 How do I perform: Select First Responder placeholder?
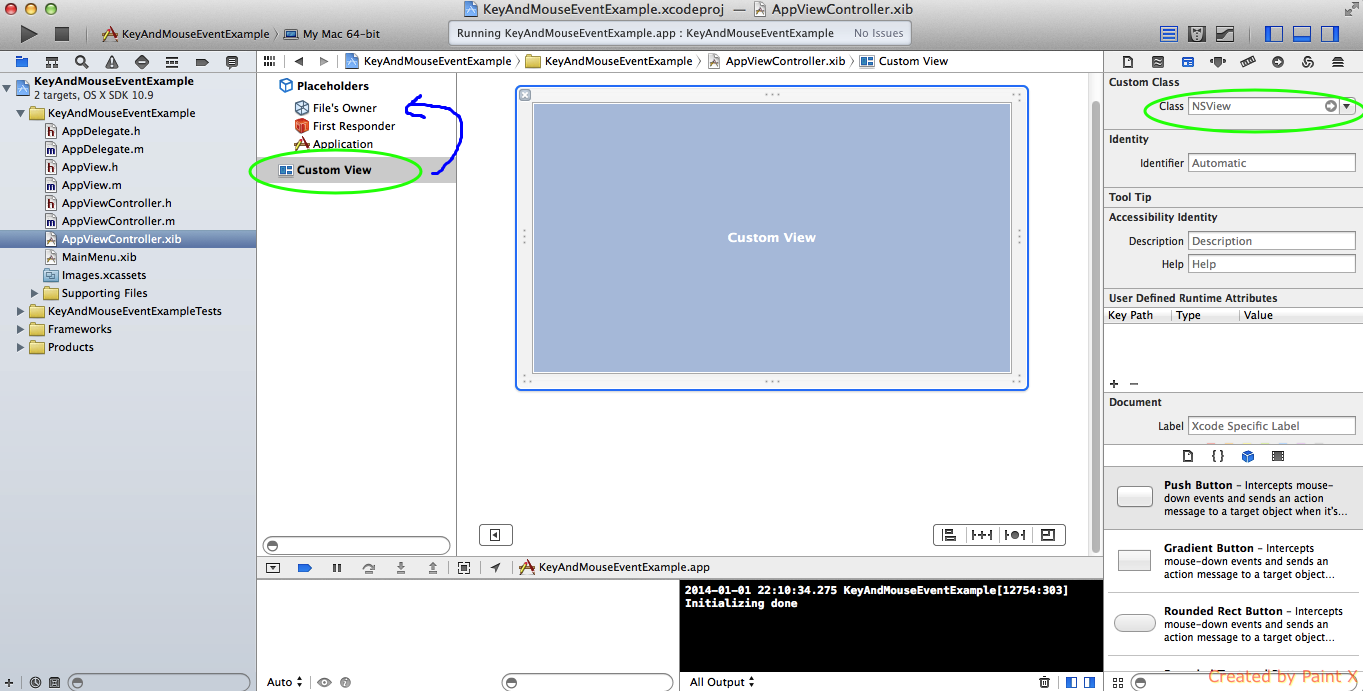tap(345, 126)
